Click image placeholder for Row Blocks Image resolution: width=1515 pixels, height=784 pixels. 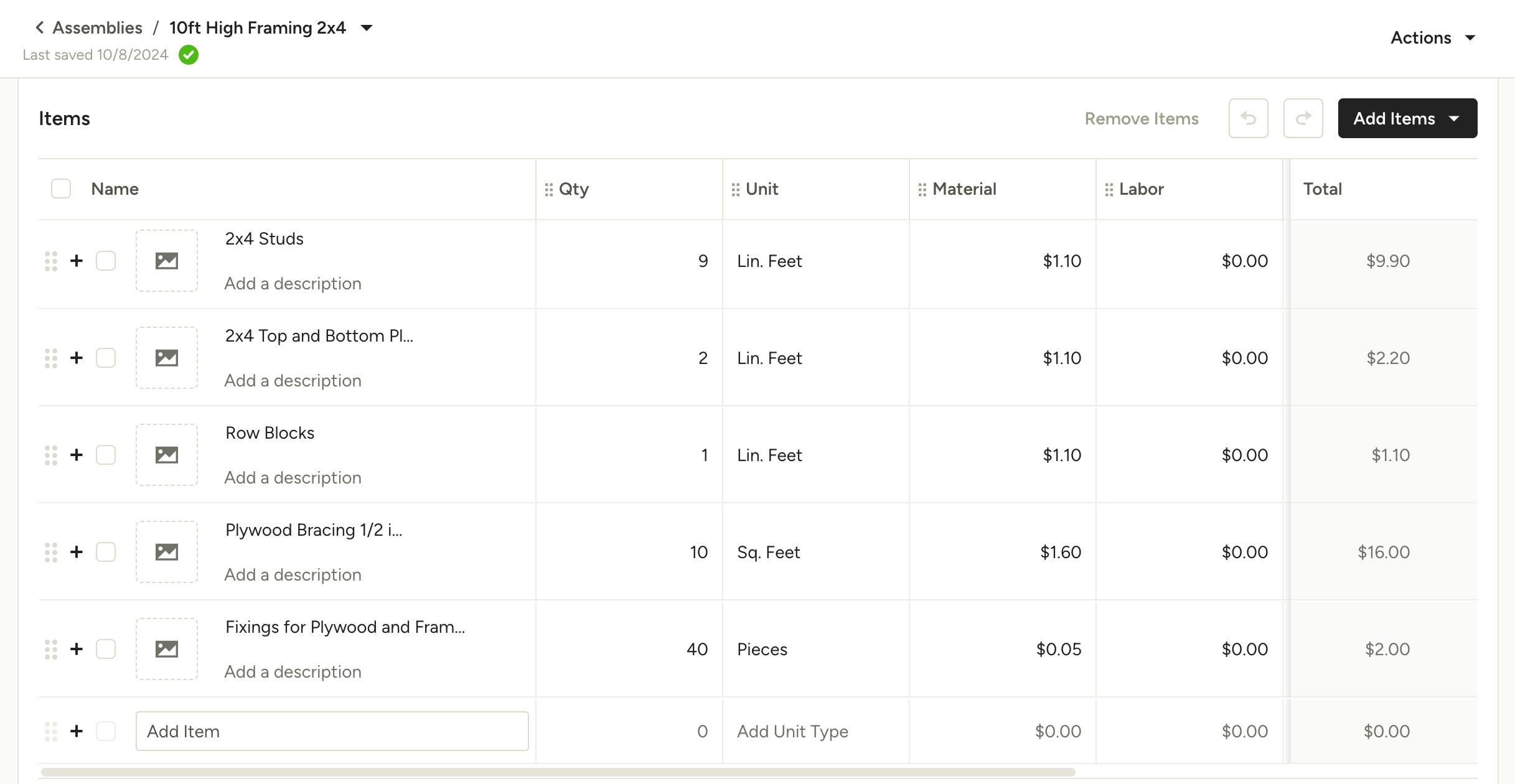click(167, 455)
